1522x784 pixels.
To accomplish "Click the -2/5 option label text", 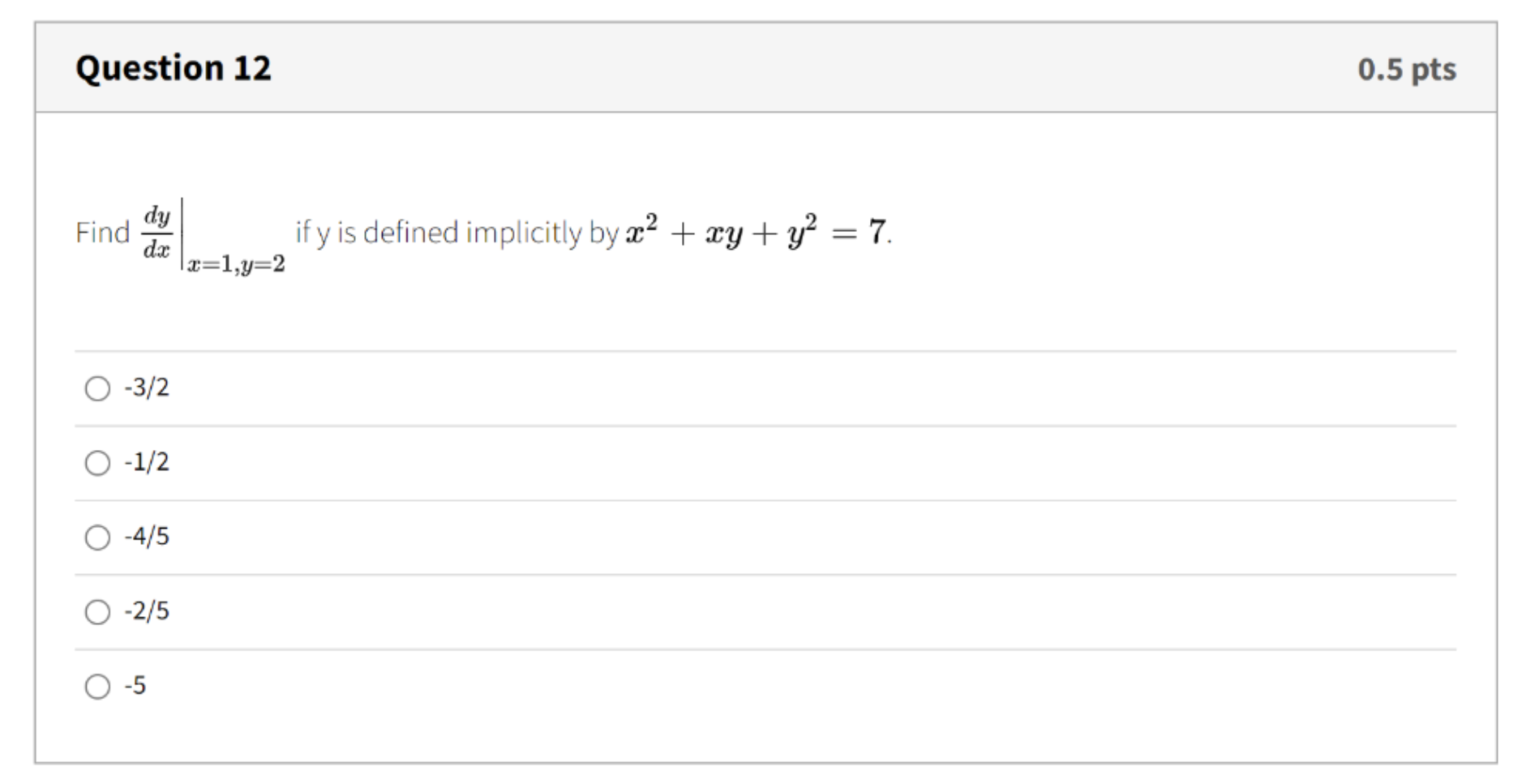I will point(146,612).
